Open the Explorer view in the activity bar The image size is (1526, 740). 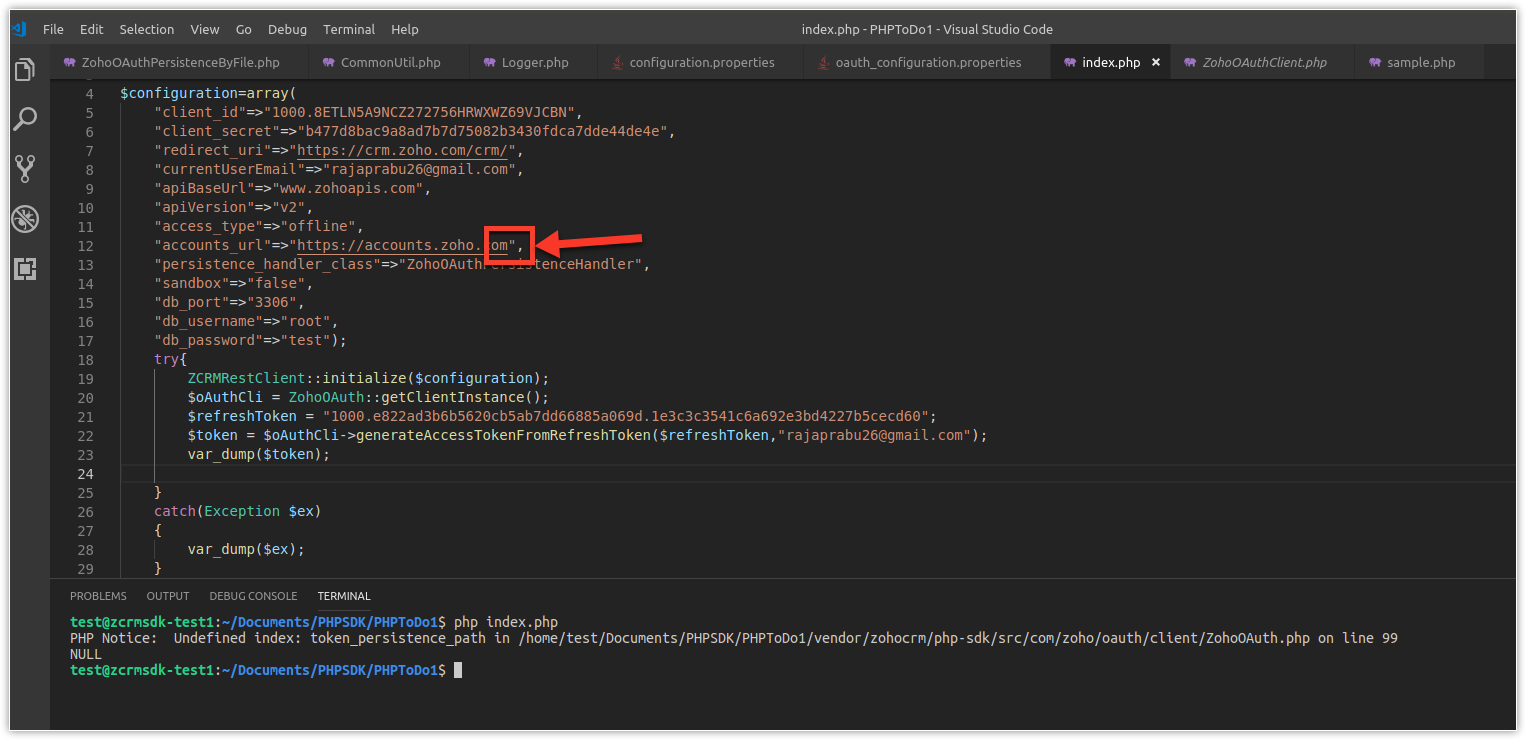point(25,71)
